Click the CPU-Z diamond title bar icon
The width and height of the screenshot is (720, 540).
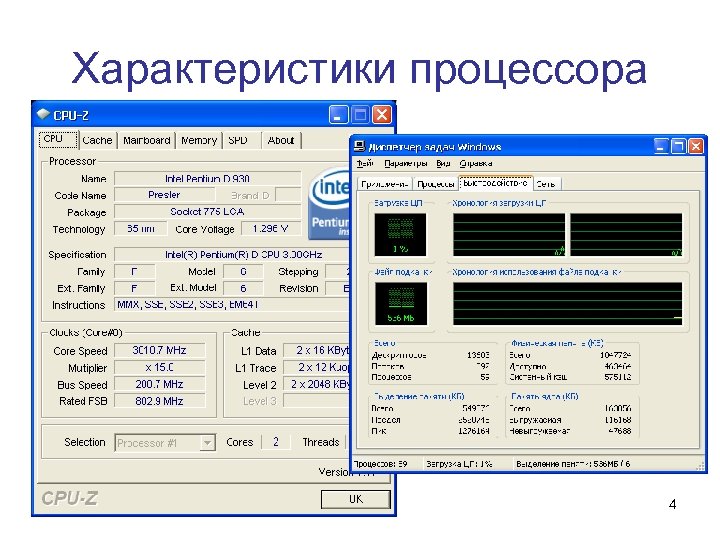click(43, 114)
